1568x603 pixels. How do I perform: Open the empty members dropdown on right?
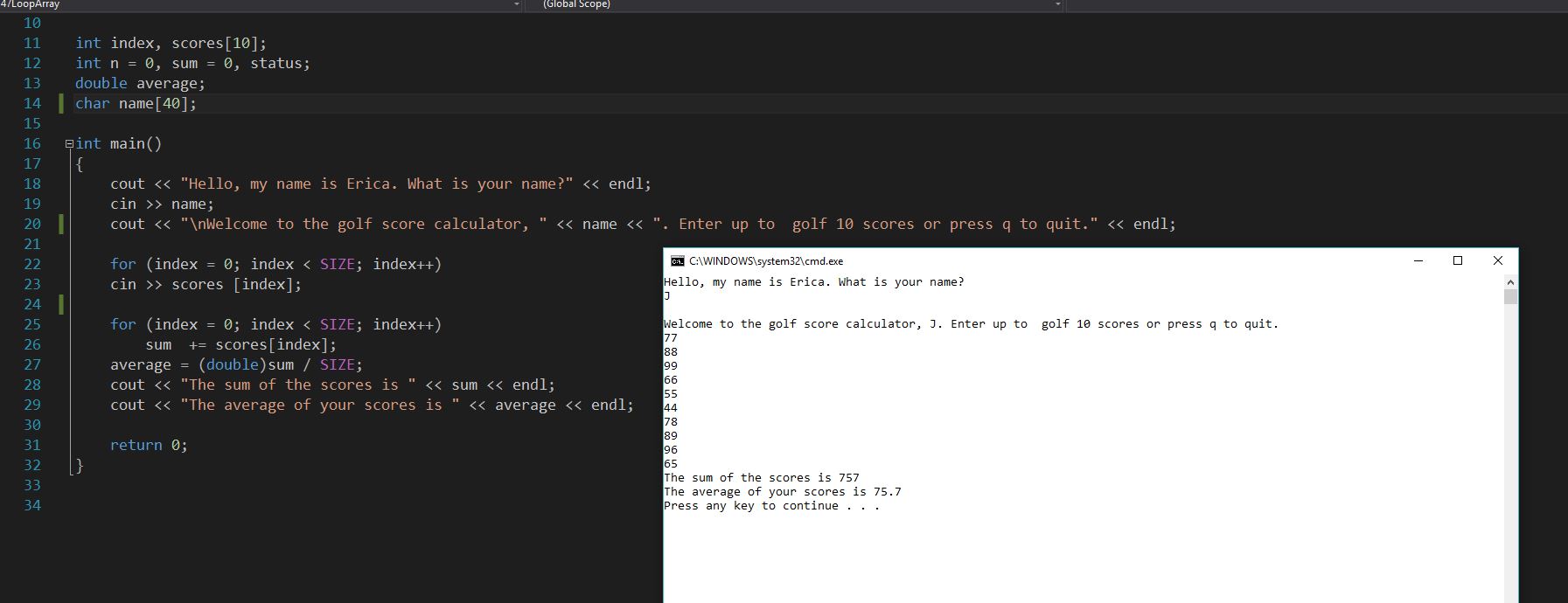1312,5
